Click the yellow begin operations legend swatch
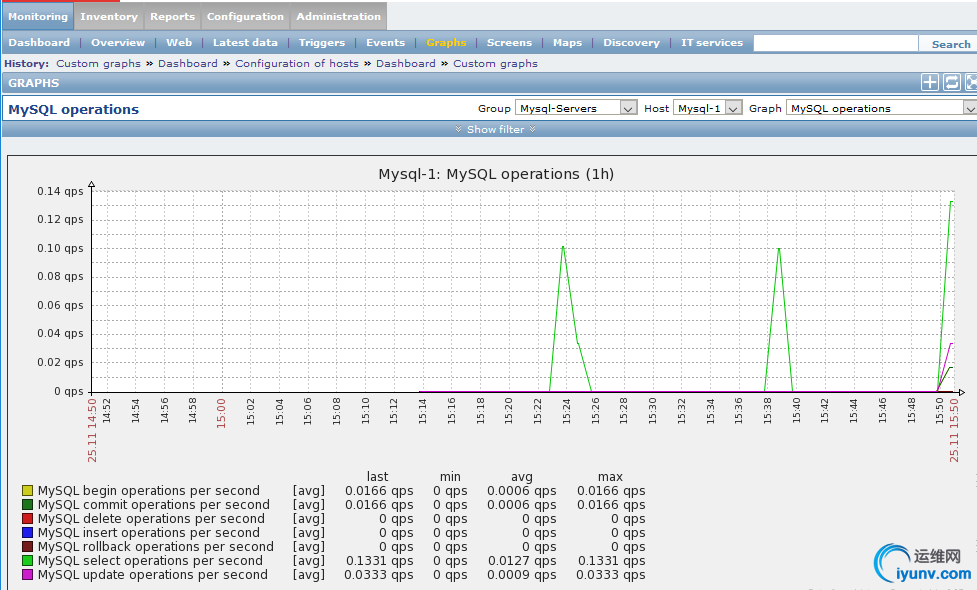Viewport: 977px width, 590px height. point(28,491)
